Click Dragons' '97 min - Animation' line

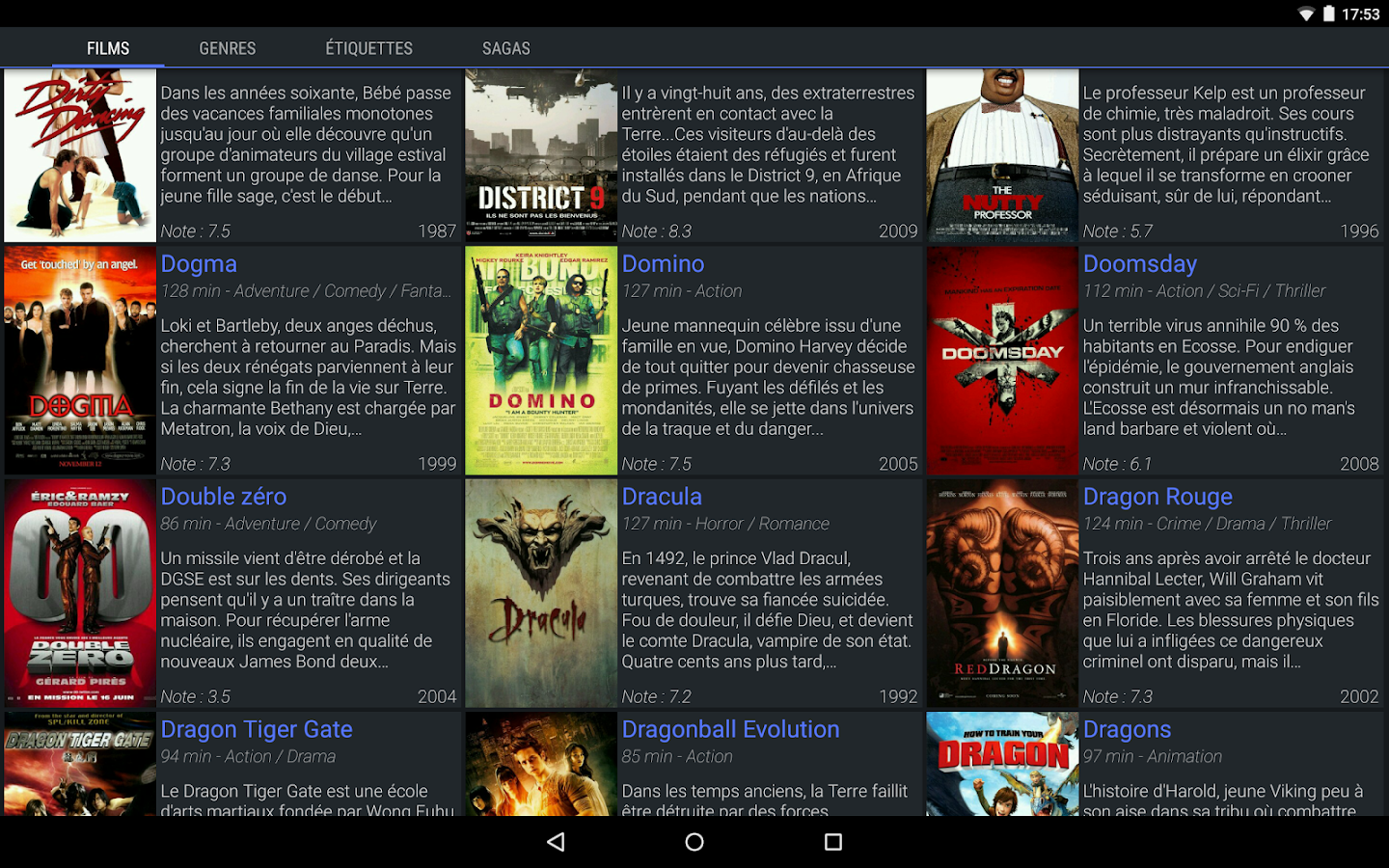click(x=1152, y=757)
